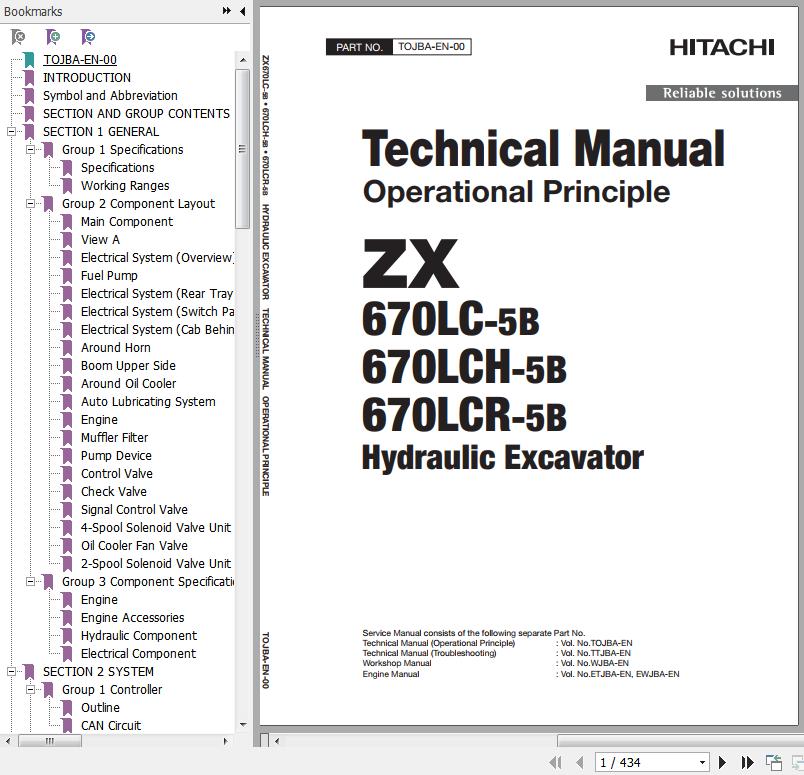Viewport: 804px width, 775px height.
Task: Open Electrical System (Rear Tray) bookmark
Action: coord(157,293)
